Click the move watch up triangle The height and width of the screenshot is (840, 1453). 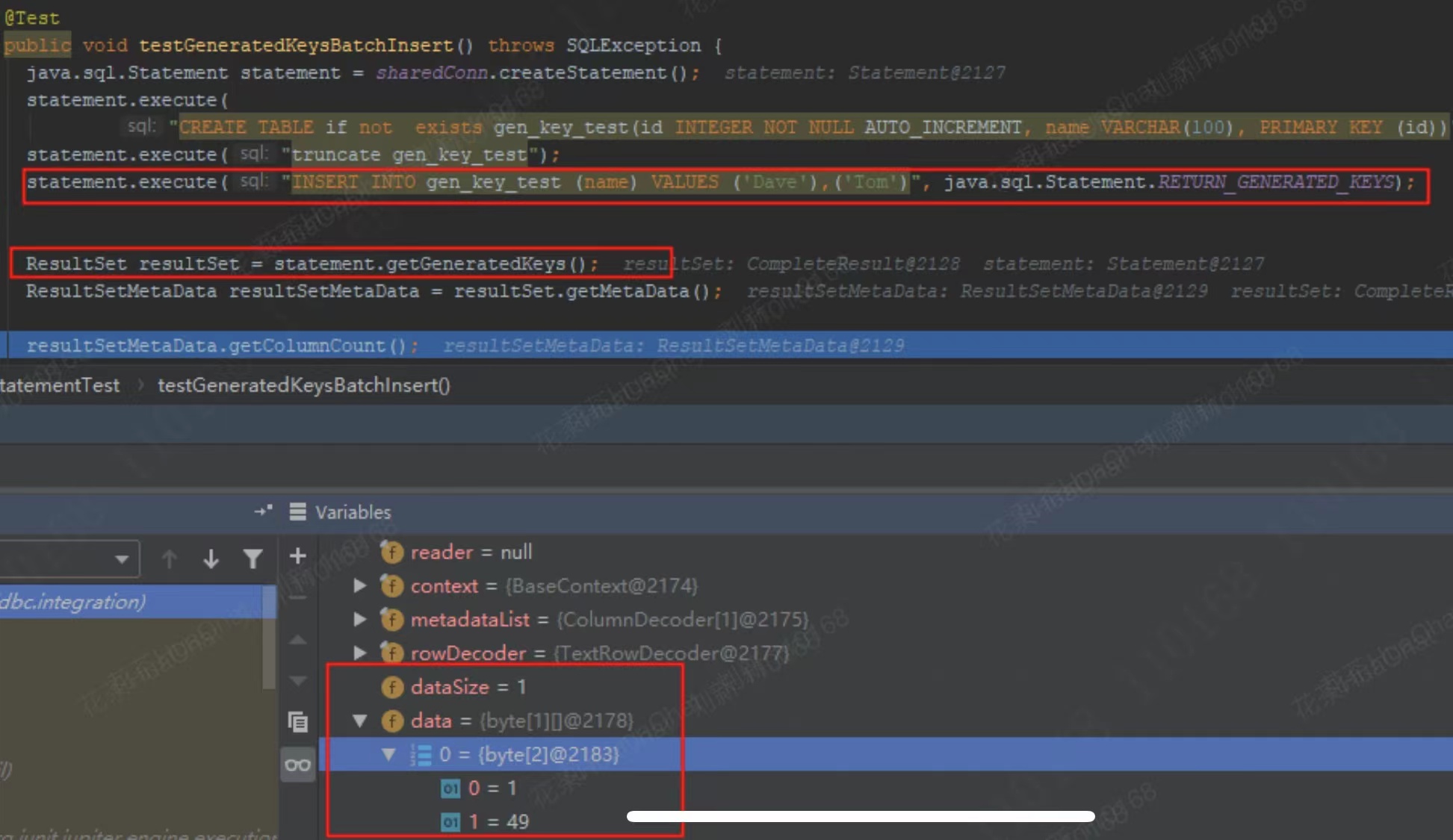tap(297, 640)
